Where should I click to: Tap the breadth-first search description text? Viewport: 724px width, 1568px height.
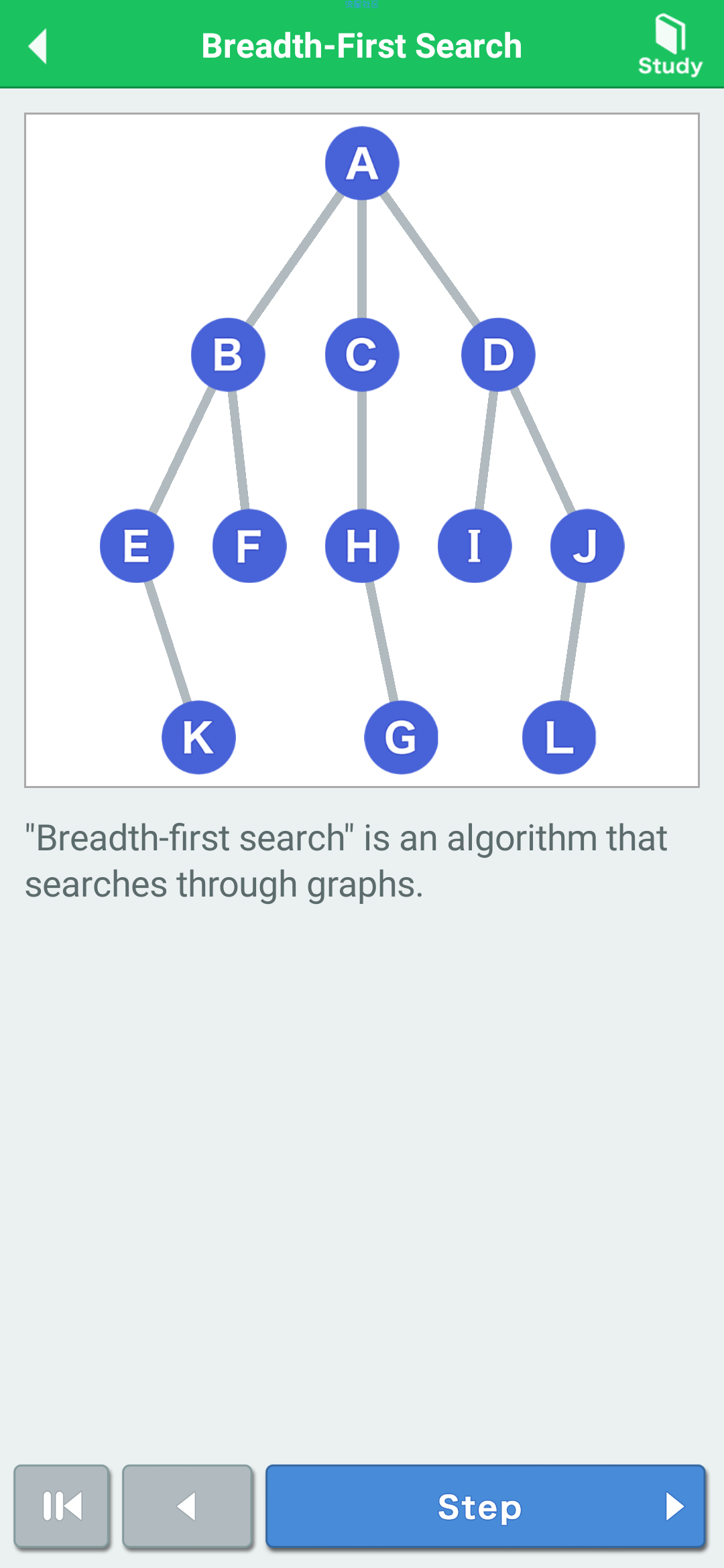click(346, 861)
